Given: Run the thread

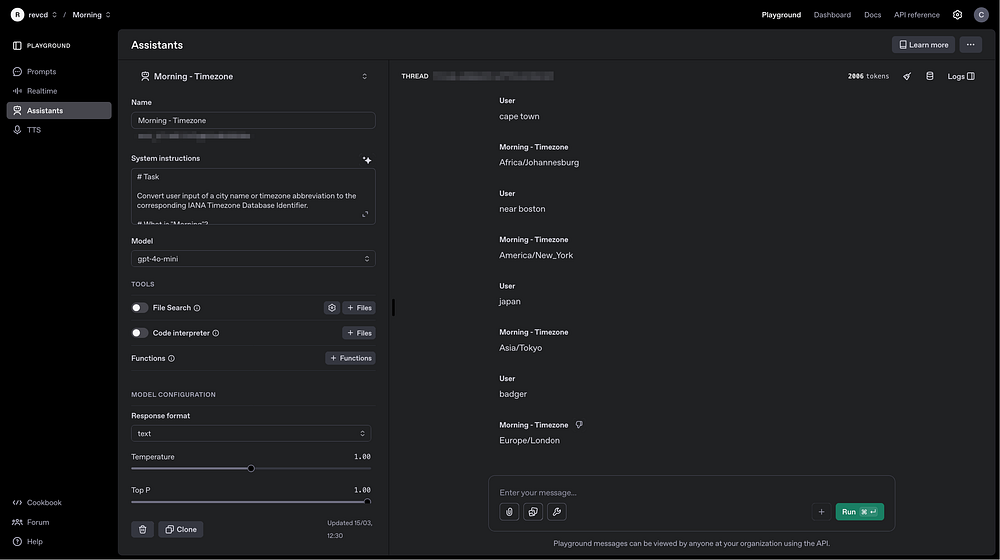Looking at the screenshot, I should [x=860, y=512].
